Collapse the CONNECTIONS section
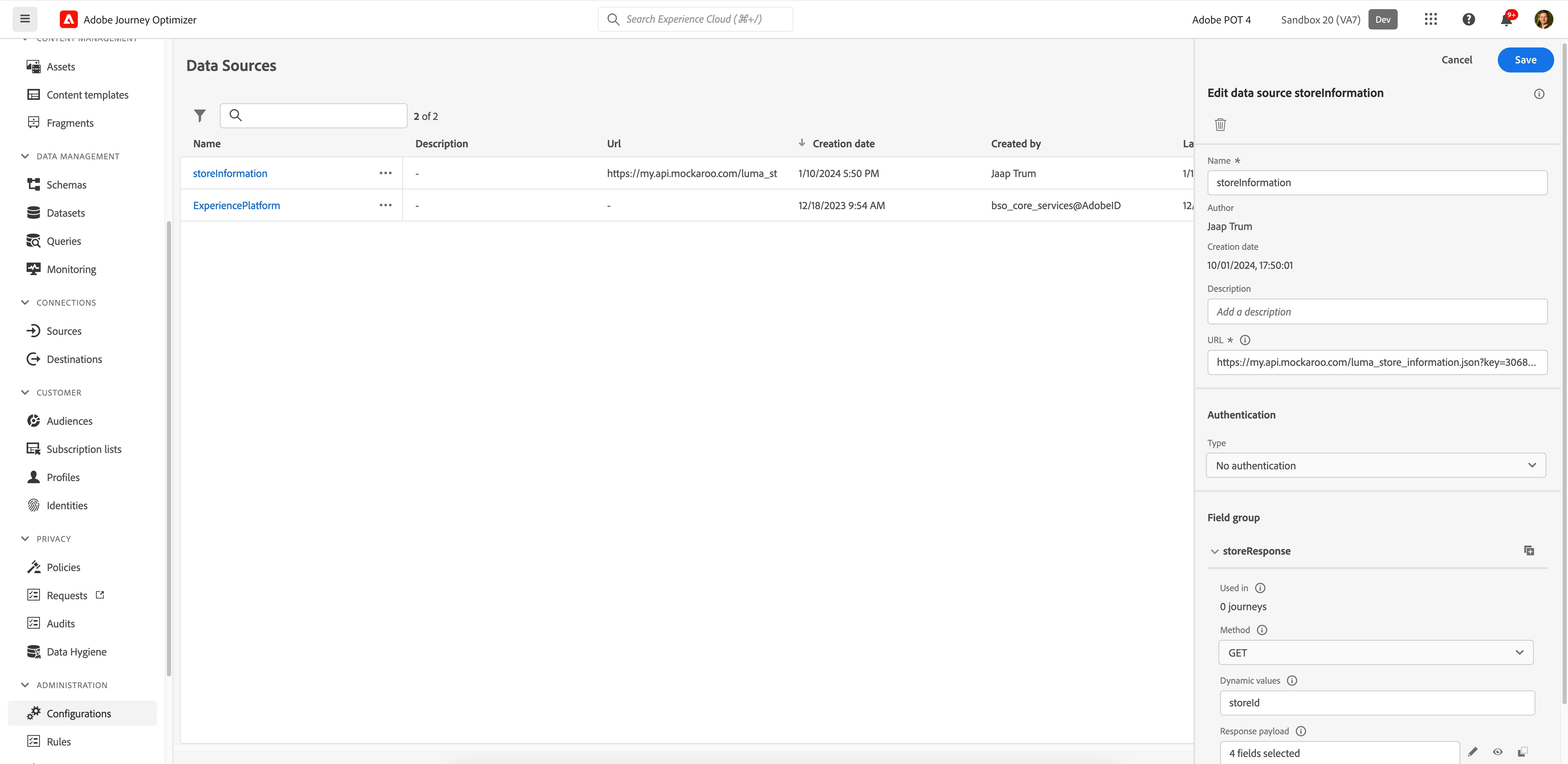Screen dimensions: 1568x764 pyautogui.click(x=25, y=302)
